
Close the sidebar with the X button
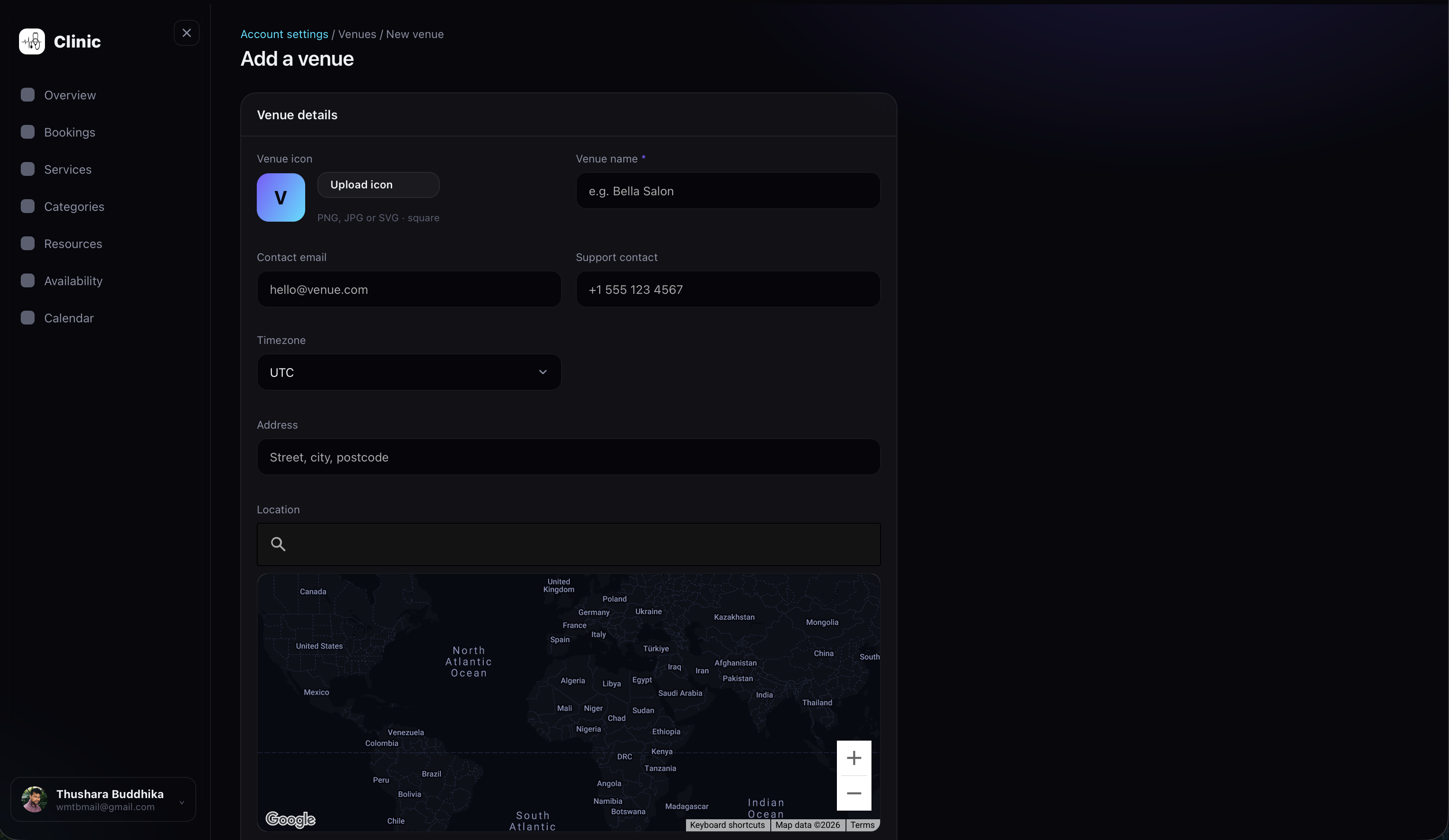click(x=186, y=33)
